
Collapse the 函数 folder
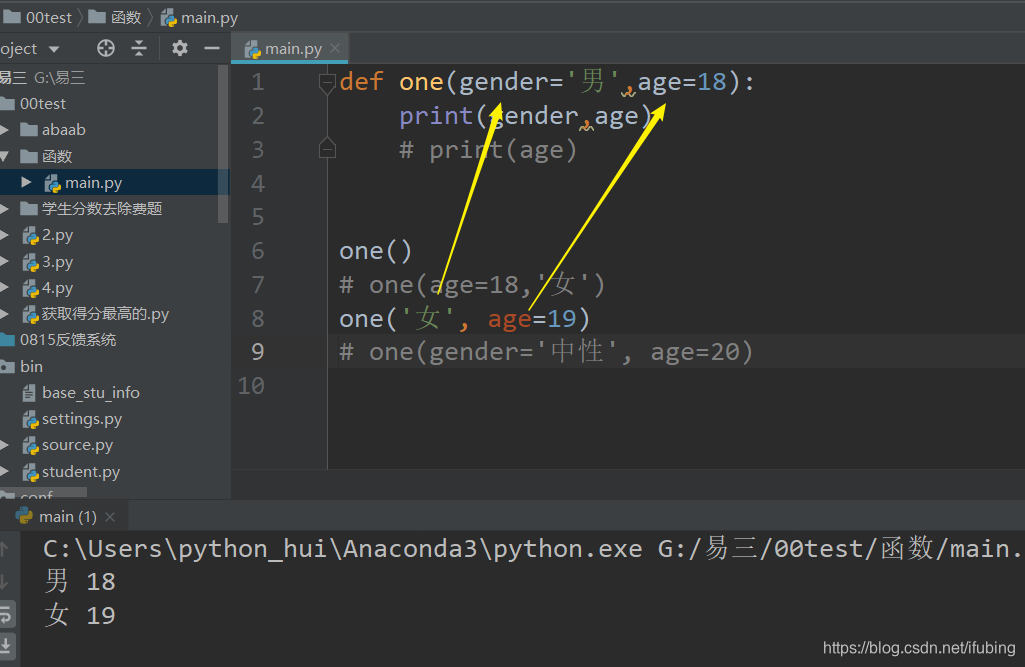coord(4,156)
